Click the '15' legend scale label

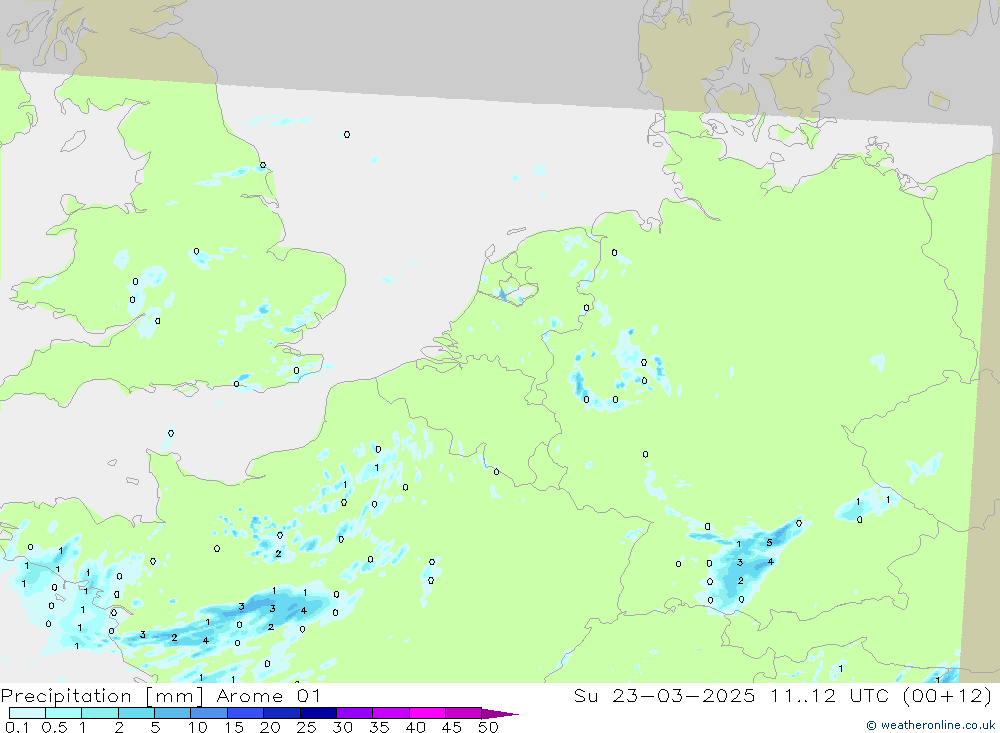tap(233, 727)
